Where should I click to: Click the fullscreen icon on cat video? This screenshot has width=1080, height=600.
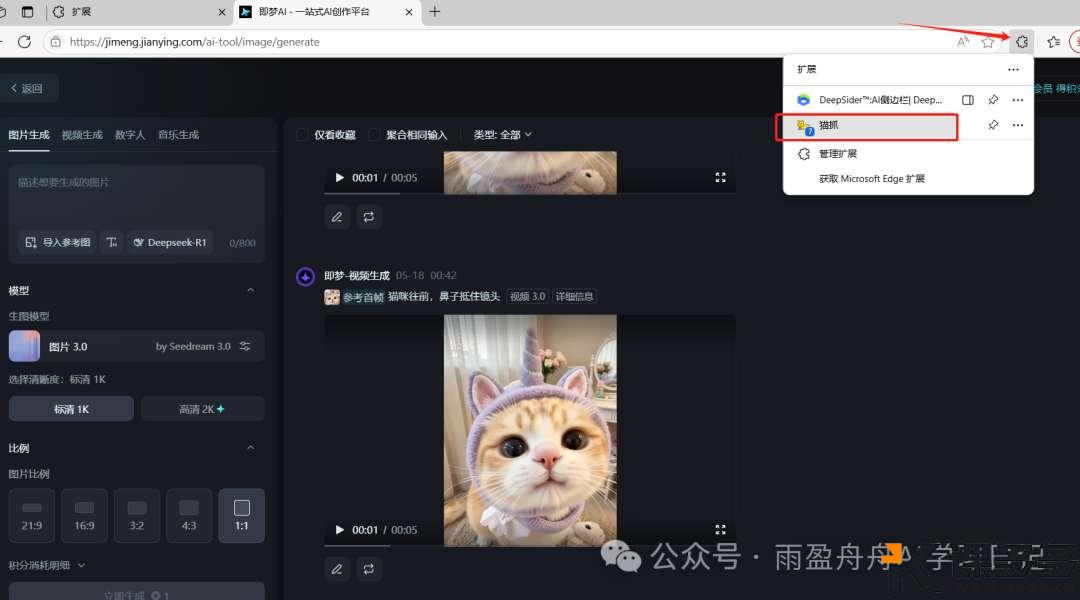pyautogui.click(x=720, y=530)
